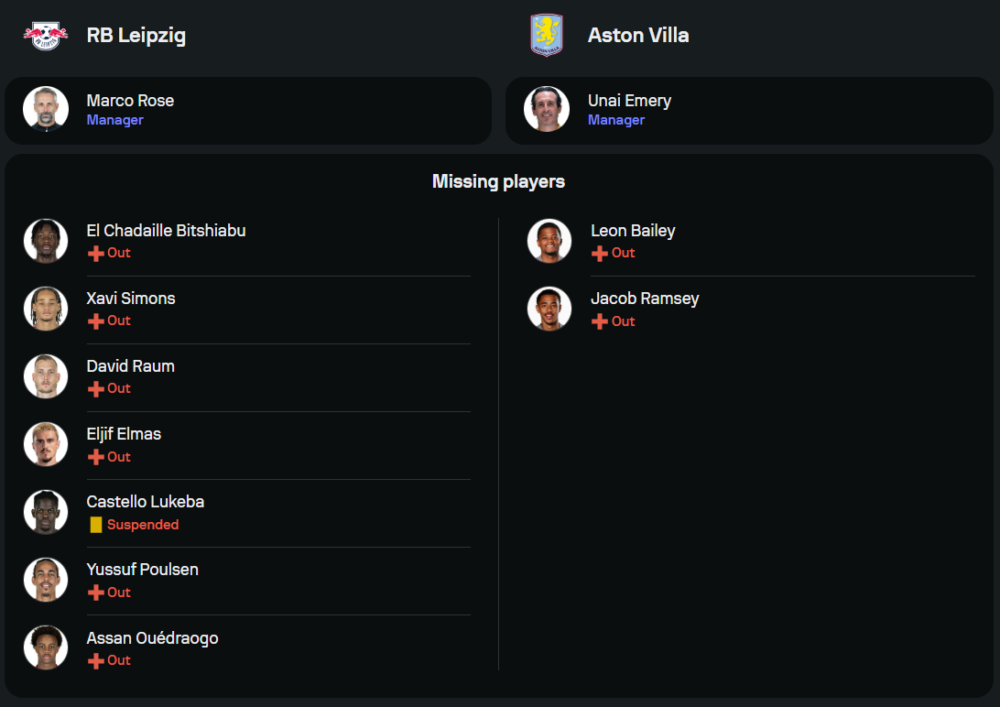This screenshot has width=1000, height=707.
Task: Open Leon Bailey's player avatar
Action: [550, 241]
